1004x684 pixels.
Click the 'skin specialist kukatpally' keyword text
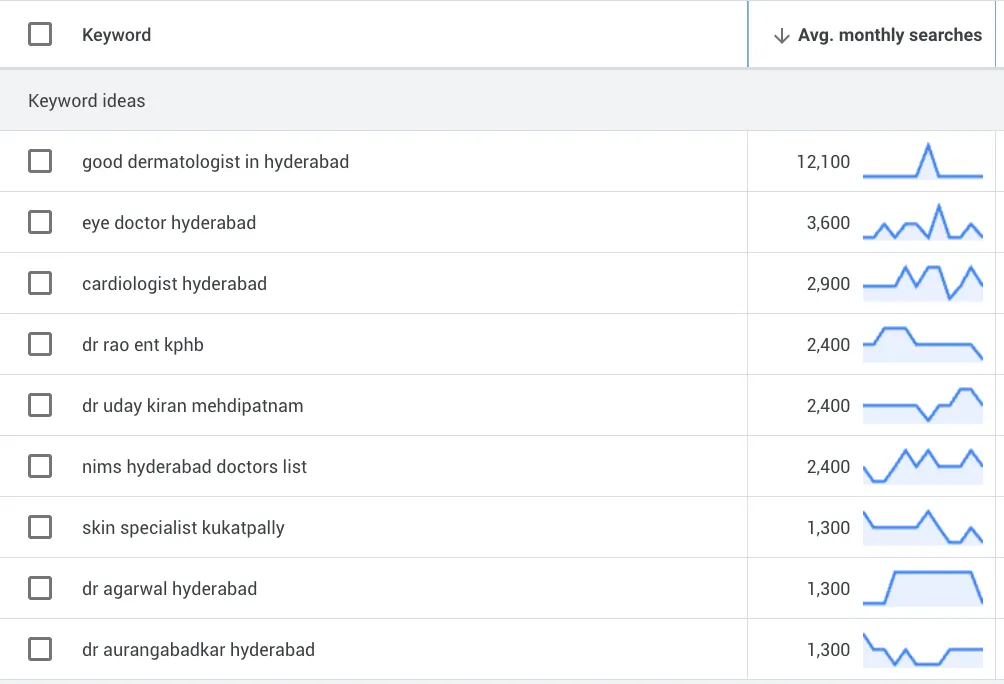point(183,528)
